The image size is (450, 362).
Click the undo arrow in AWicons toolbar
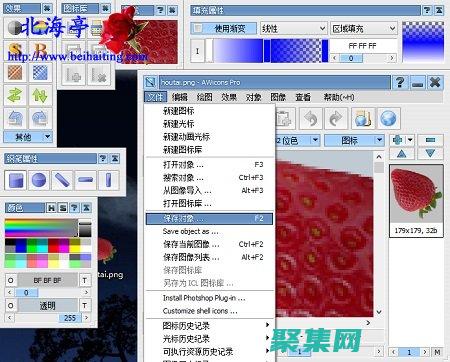(311, 118)
